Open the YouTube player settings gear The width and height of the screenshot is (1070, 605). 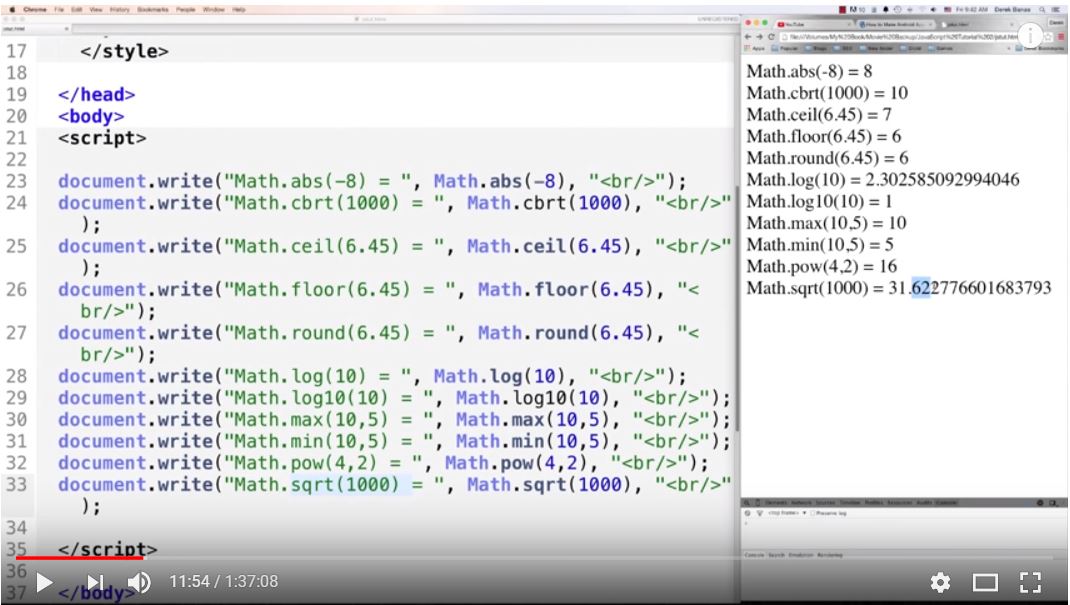[x=940, y=582]
